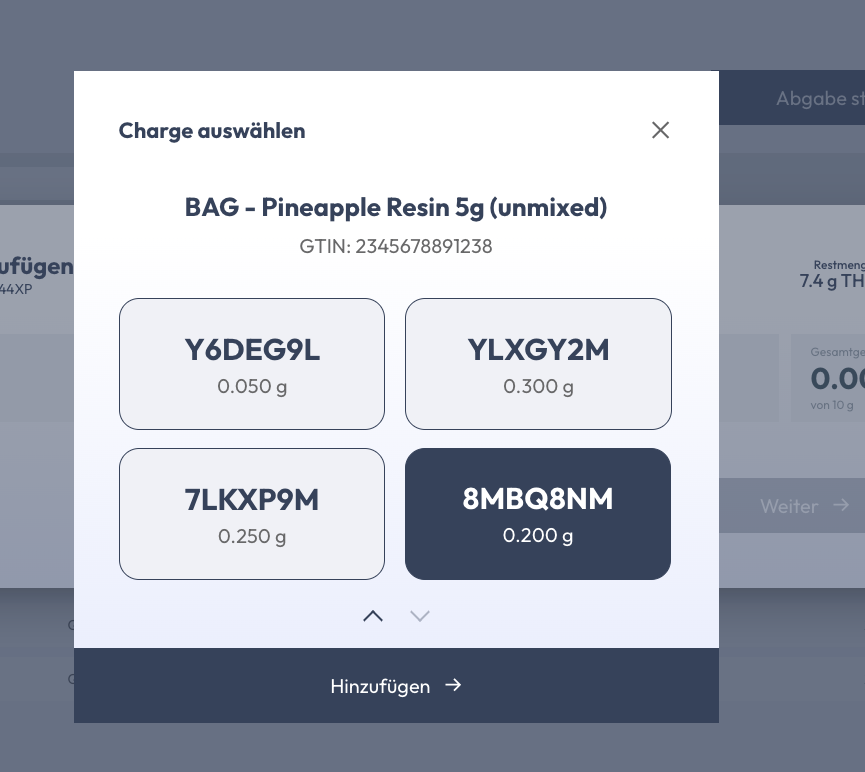The height and width of the screenshot is (772, 865).
Task: Click the 0.050 g weight label
Action: 252,386
